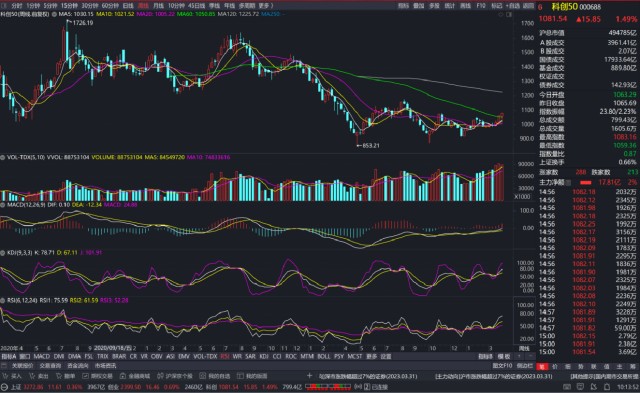640x393 pixels.
Task: Toggle the MACD indicator settings circle
Action: tap(3, 205)
